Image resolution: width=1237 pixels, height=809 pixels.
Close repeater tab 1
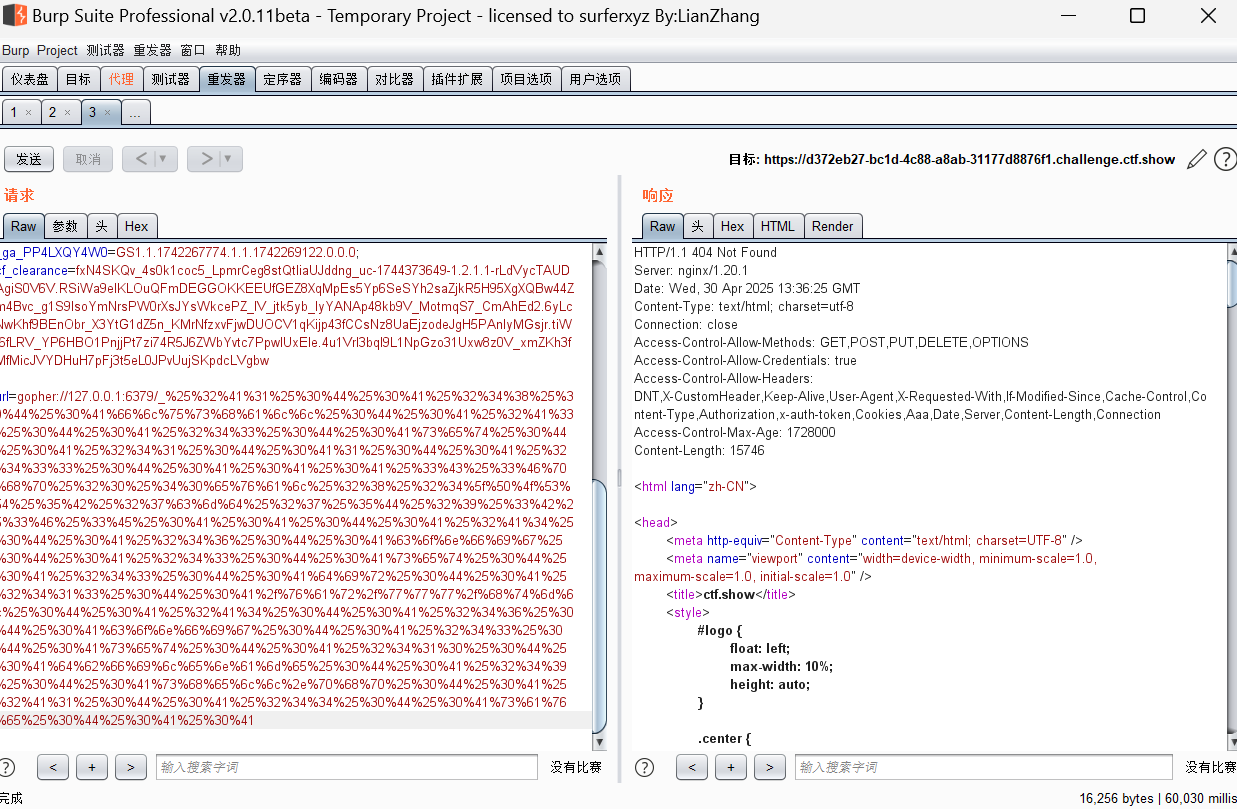pyautogui.click(x=28, y=113)
